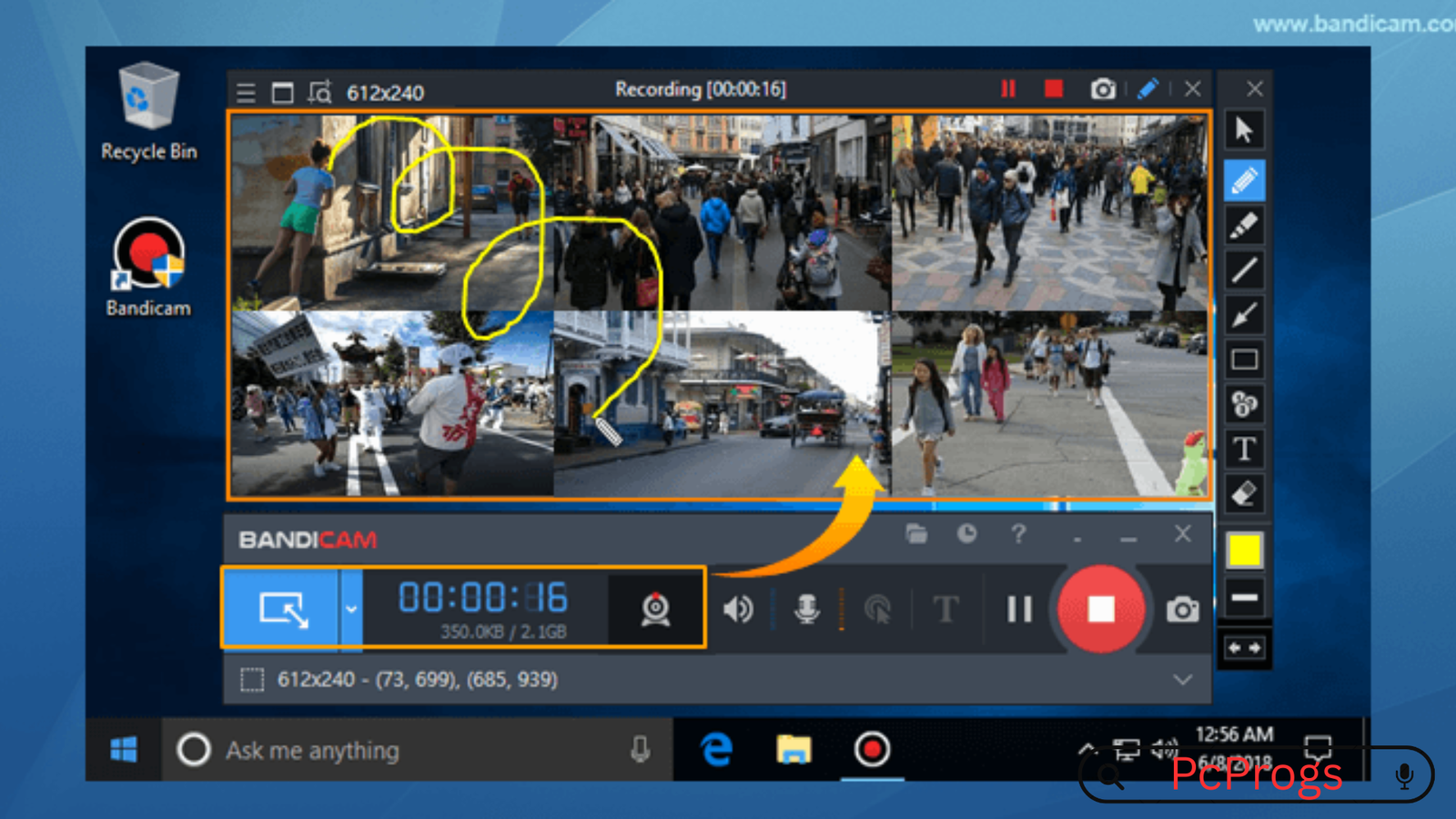Toggle the speaker sound icon

(738, 609)
